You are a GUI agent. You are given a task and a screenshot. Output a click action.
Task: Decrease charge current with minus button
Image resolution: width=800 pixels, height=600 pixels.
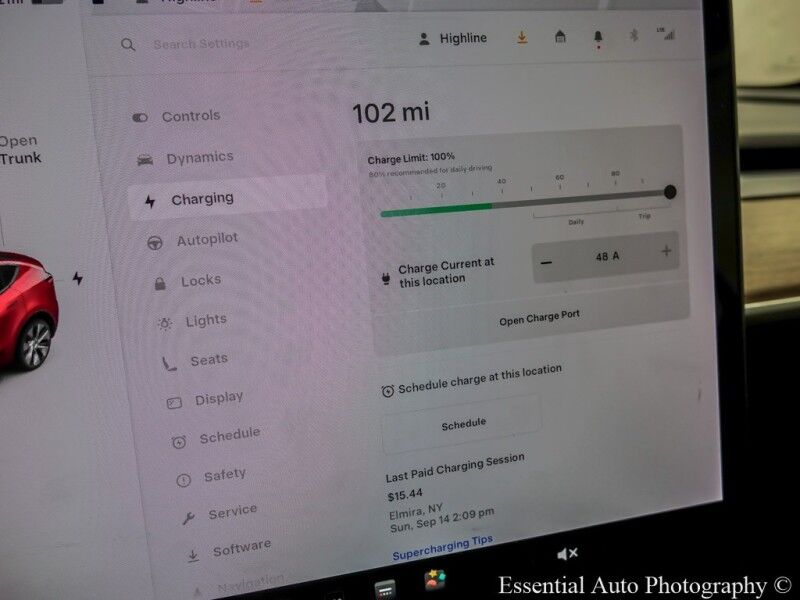547,262
